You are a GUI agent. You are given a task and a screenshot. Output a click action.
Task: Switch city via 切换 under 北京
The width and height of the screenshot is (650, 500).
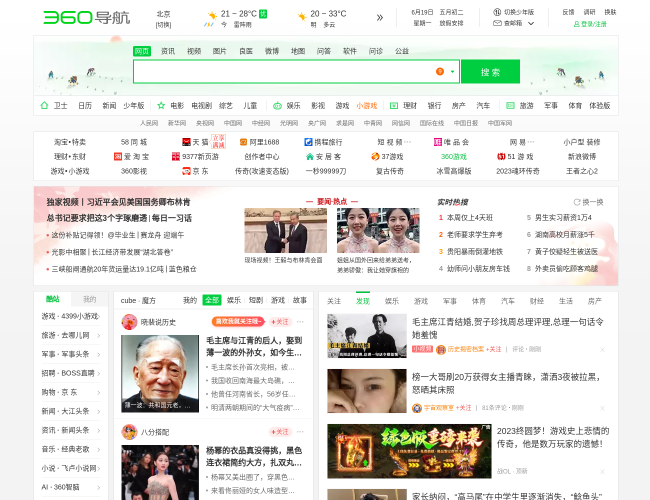pos(163,25)
